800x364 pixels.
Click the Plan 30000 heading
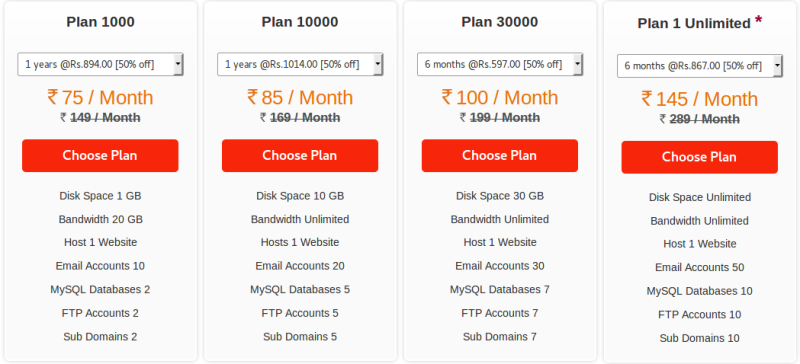coord(499,22)
